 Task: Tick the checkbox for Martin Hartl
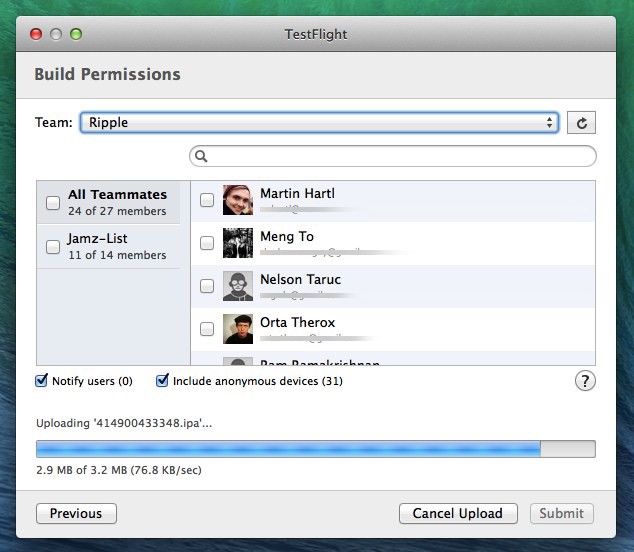tap(207, 200)
